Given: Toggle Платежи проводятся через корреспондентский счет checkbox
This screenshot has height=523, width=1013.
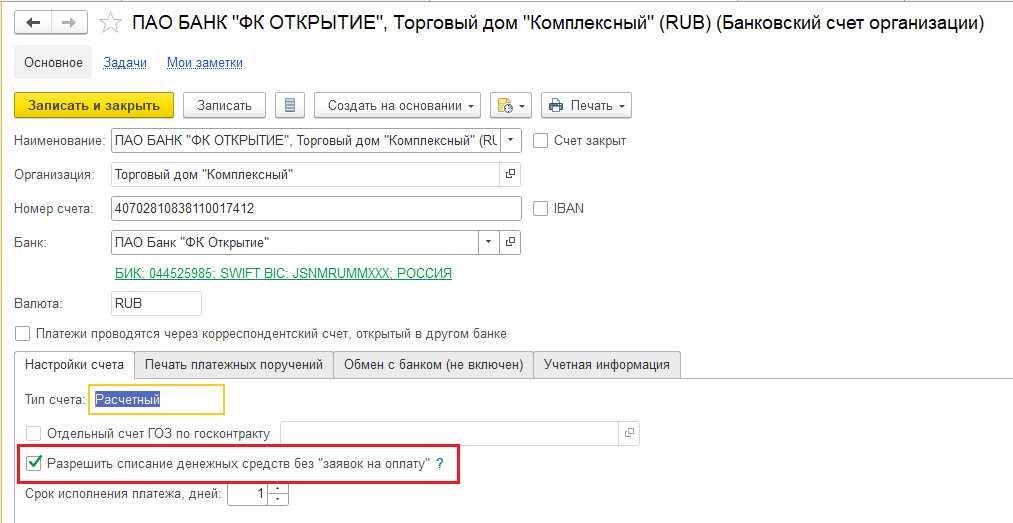Looking at the screenshot, I should click(23, 334).
